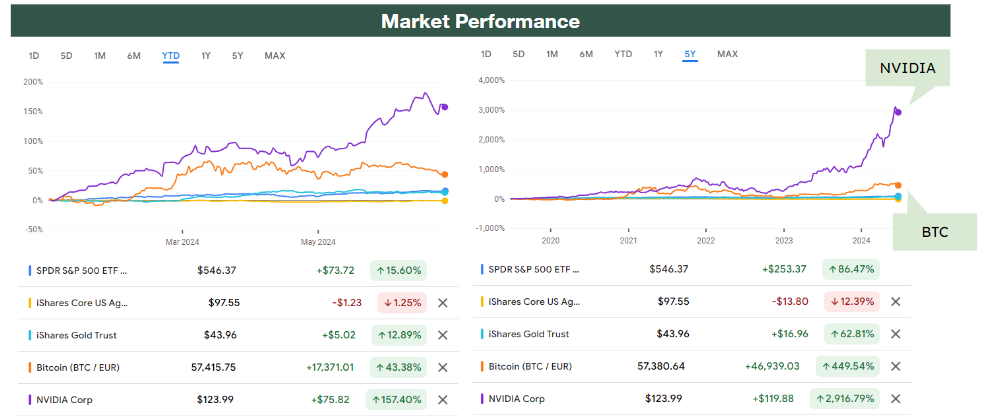Select 5Y range on left chart
The image size is (990, 420).
237,56
